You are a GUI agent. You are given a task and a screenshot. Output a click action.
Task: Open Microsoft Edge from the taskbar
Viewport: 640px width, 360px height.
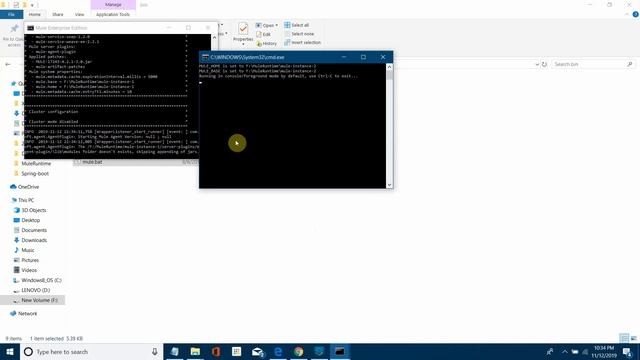coord(278,351)
